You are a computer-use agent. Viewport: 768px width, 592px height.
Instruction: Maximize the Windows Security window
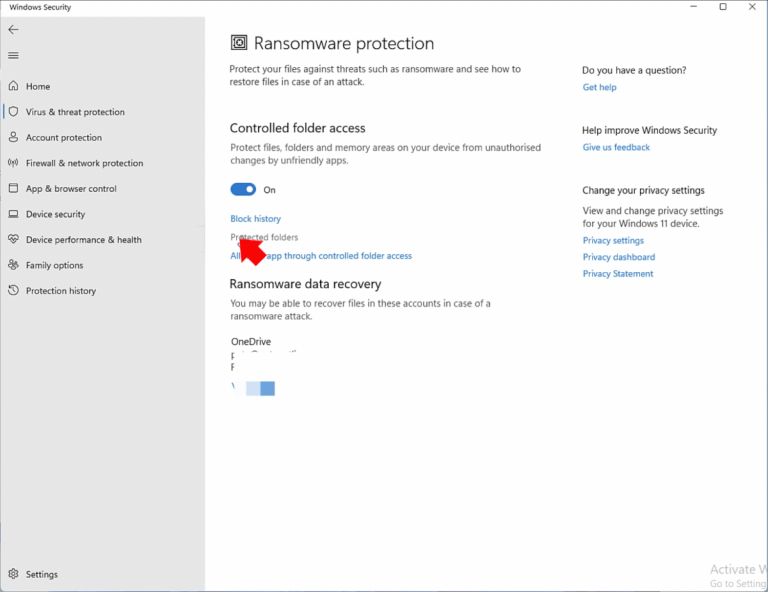click(723, 7)
